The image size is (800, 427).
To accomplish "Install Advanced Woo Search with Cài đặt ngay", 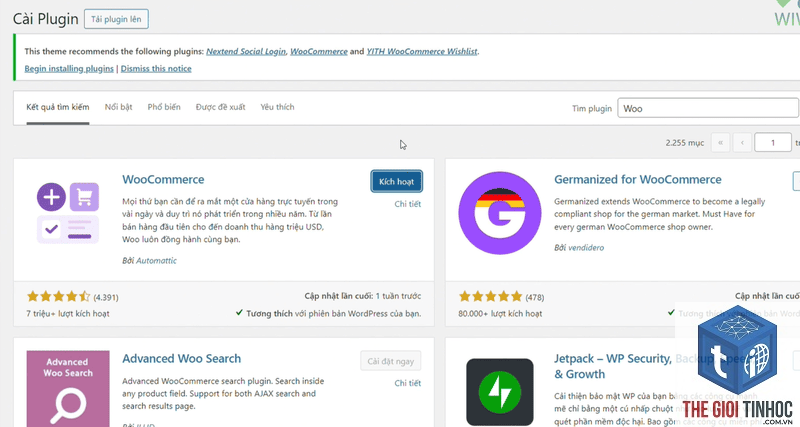I will (x=390, y=361).
